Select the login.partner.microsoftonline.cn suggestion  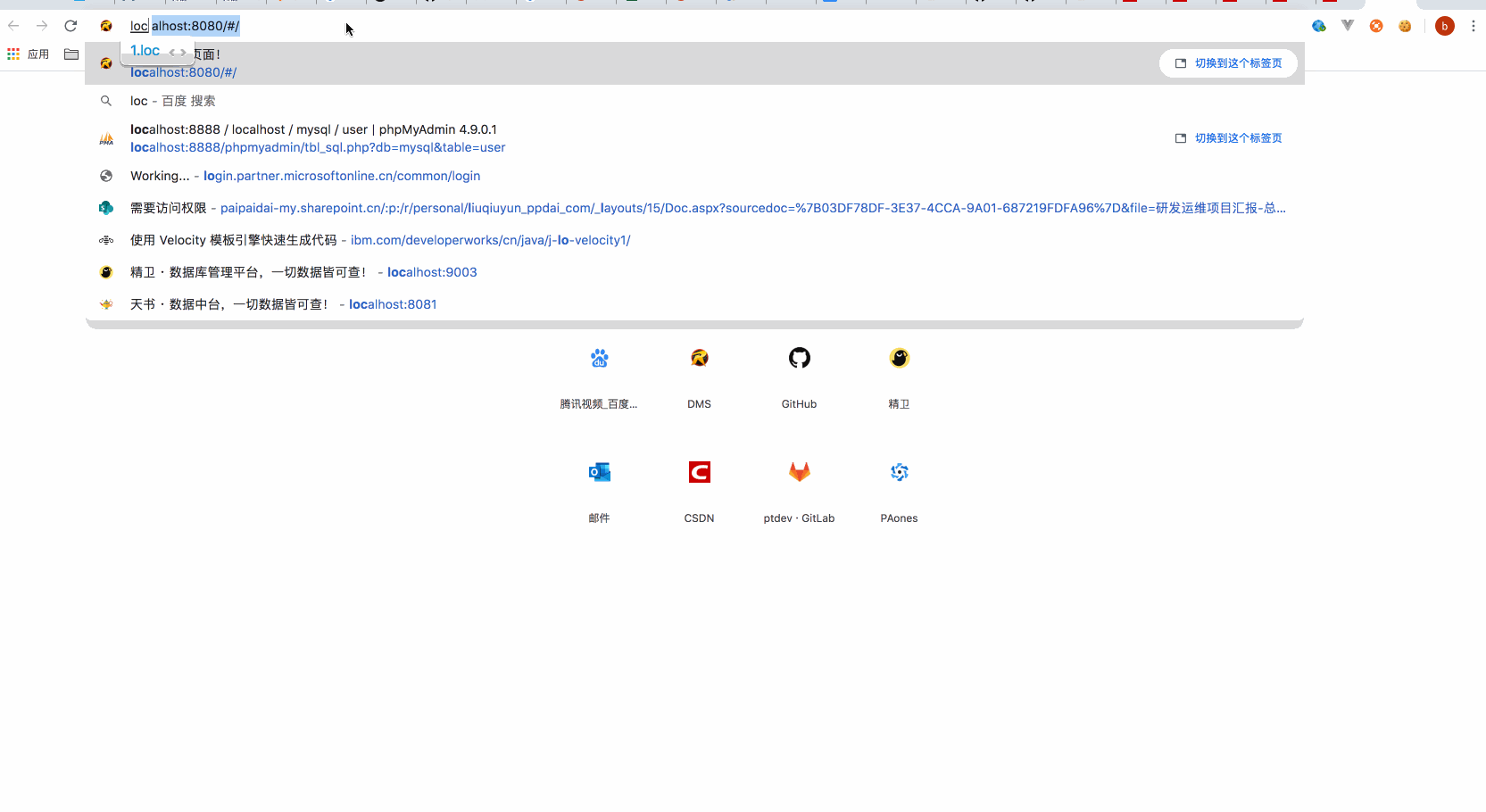tap(694, 176)
